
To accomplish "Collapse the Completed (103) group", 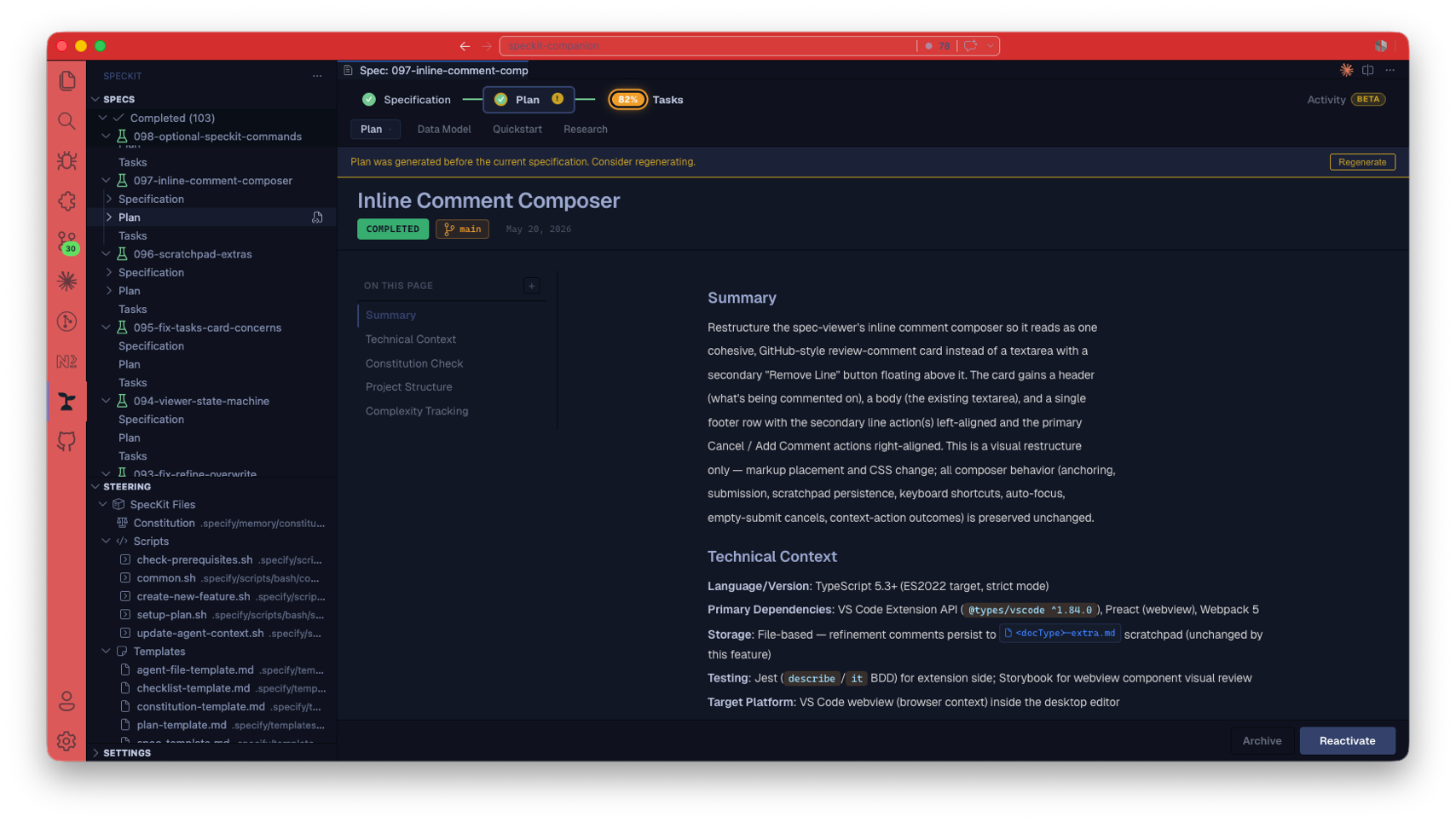I will (103, 118).
